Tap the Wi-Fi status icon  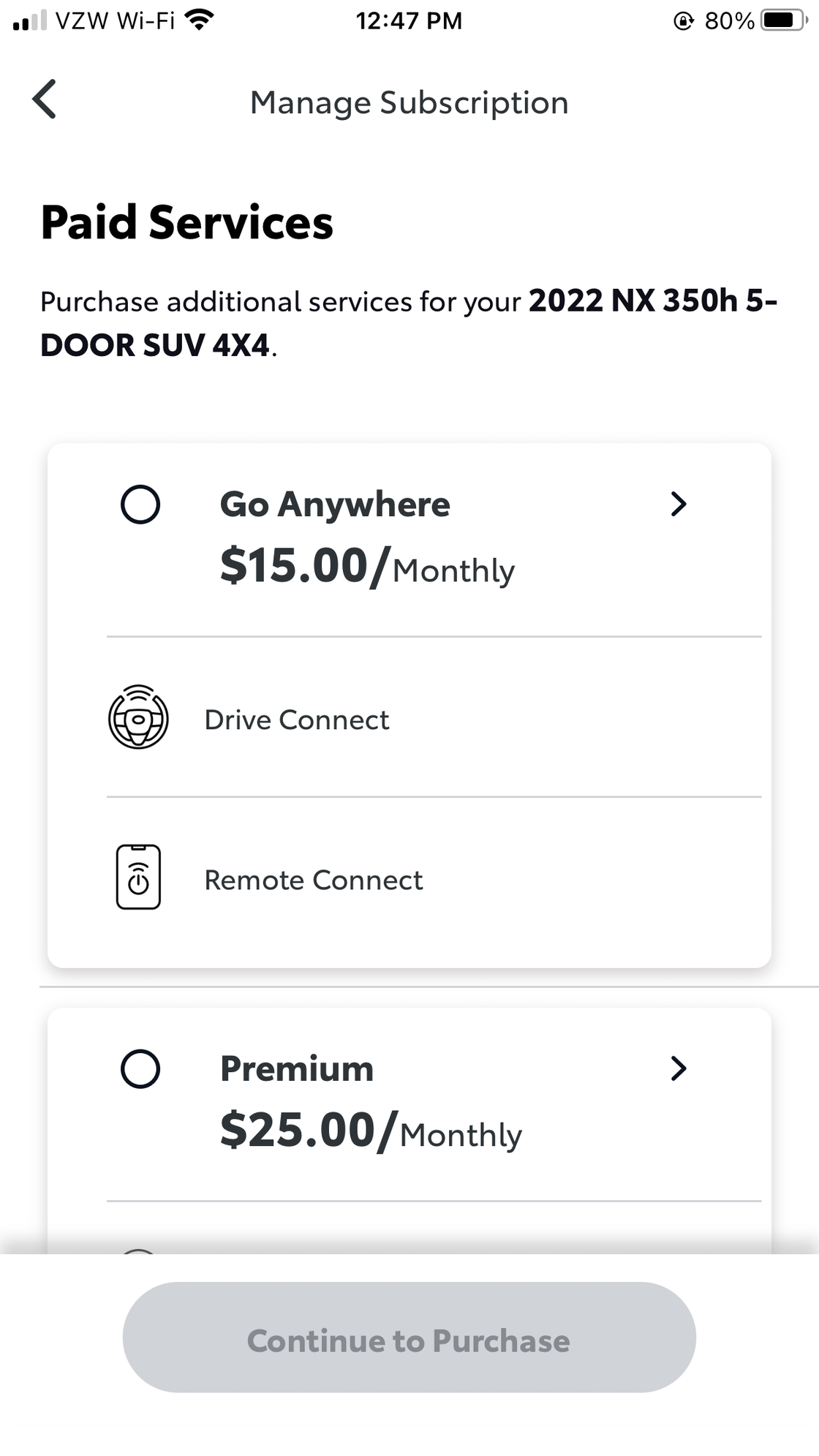tap(199, 20)
